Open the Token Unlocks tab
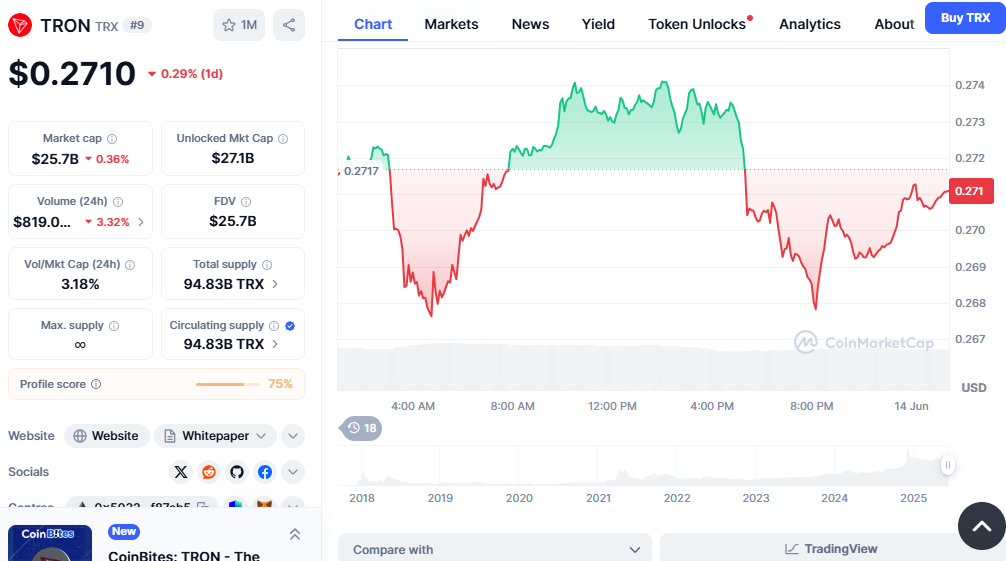The image size is (1006, 561). 697,24
